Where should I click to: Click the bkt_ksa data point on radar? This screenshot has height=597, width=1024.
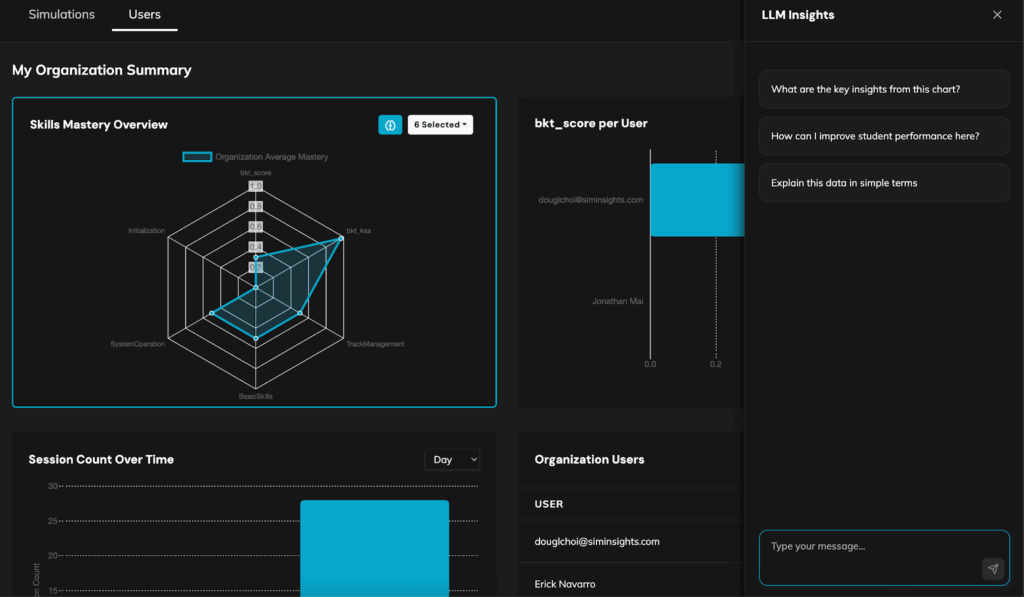pyautogui.click(x=341, y=238)
